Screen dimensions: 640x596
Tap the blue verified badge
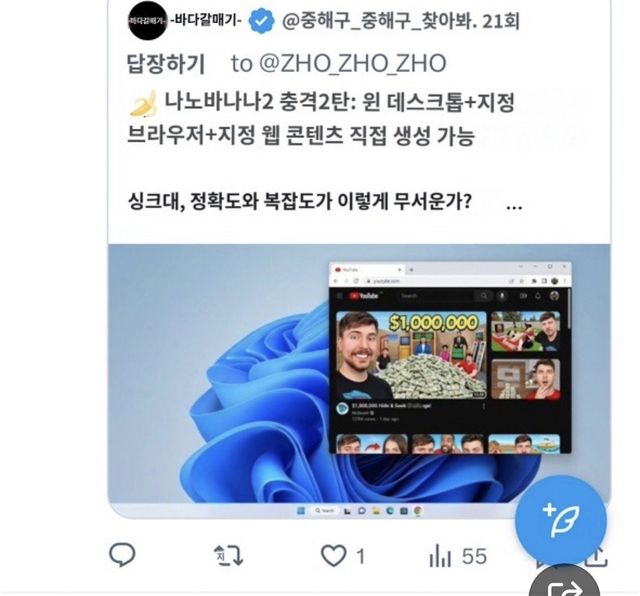click(x=261, y=21)
